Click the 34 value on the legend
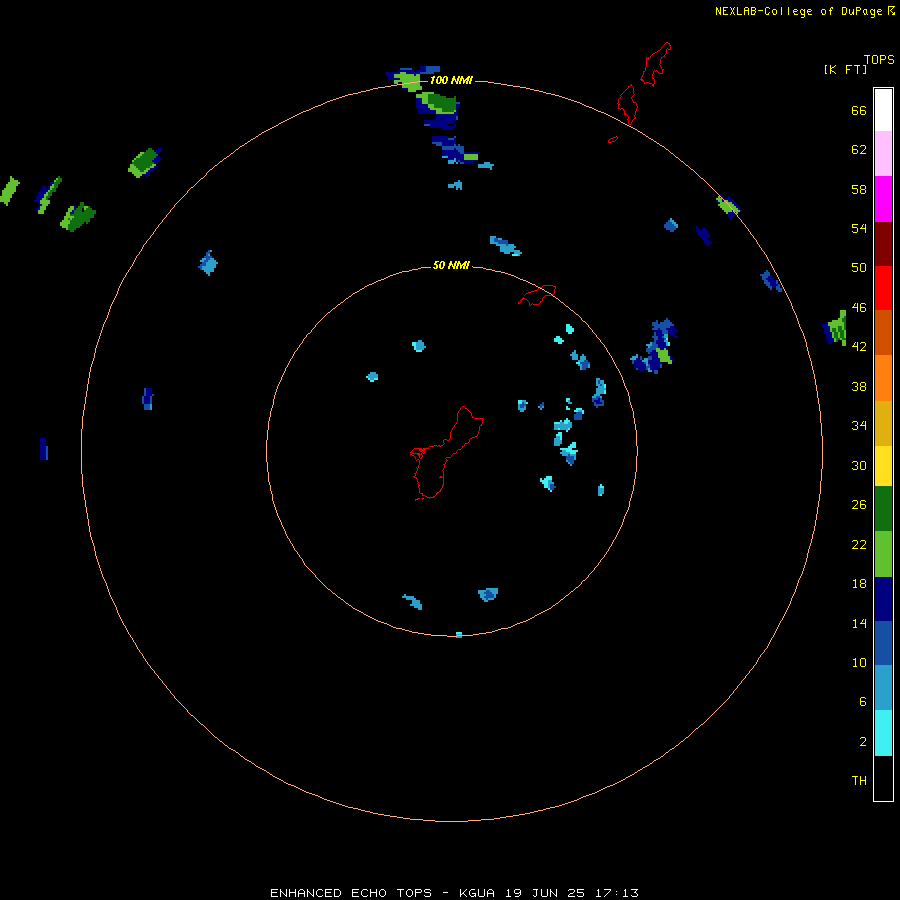The width and height of the screenshot is (900, 900). pos(859,425)
